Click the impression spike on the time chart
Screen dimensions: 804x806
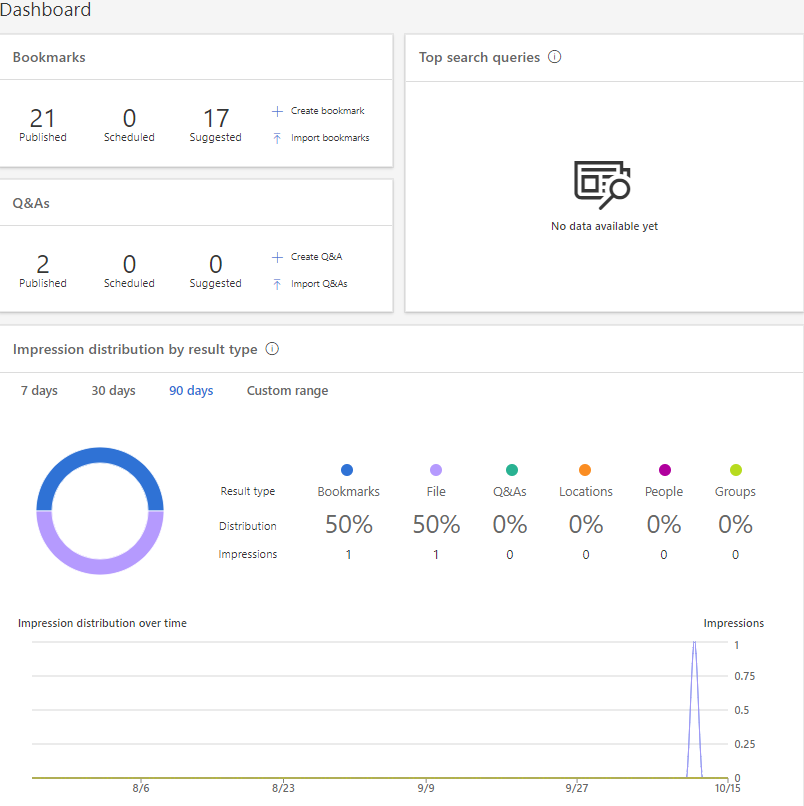click(695, 709)
